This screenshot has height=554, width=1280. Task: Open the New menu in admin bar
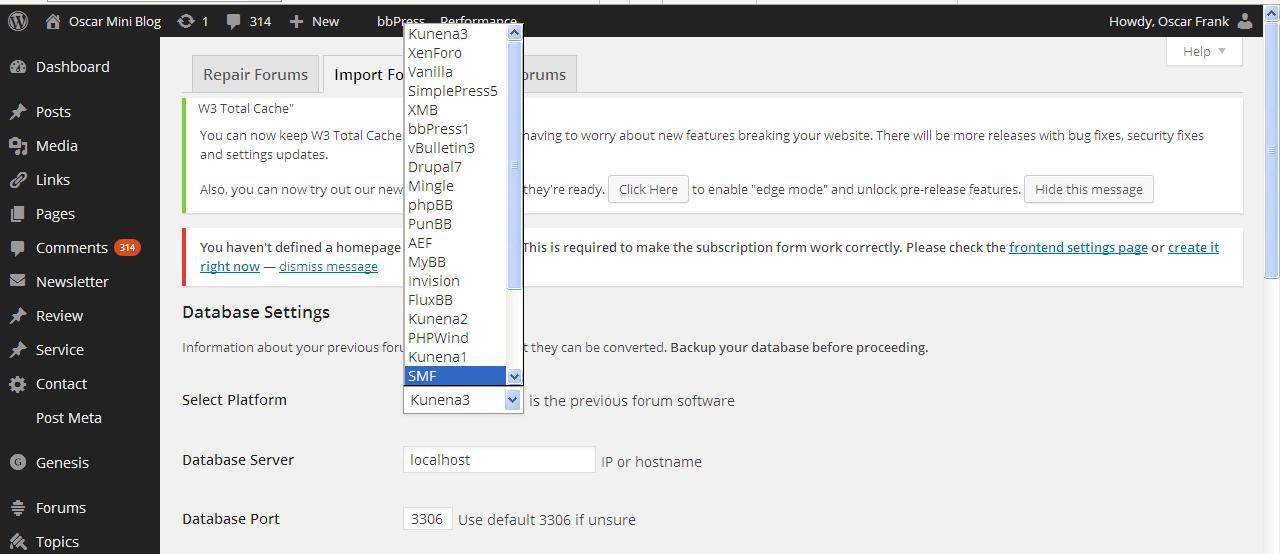(314, 21)
